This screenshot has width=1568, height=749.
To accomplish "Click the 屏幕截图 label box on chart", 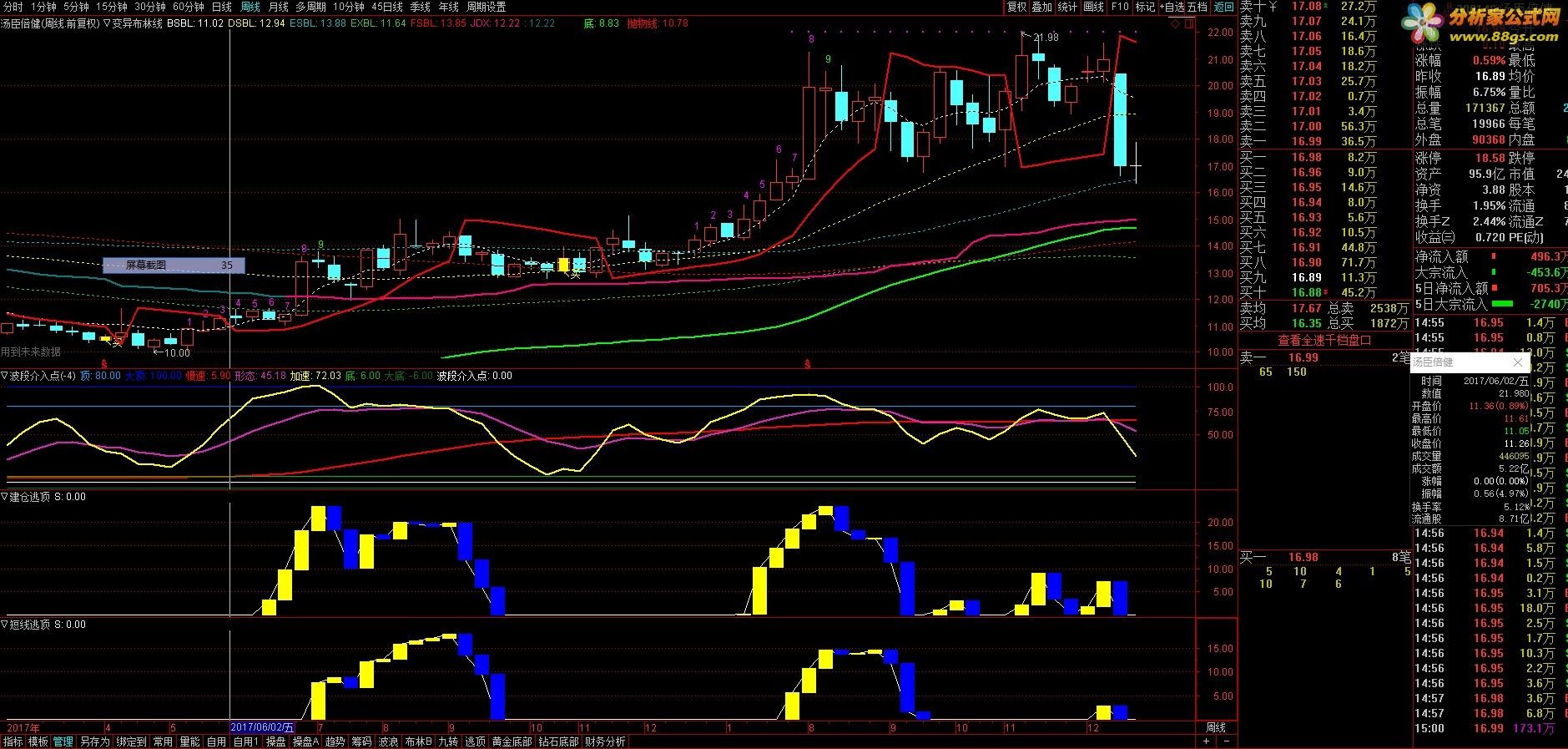I will coord(174,266).
